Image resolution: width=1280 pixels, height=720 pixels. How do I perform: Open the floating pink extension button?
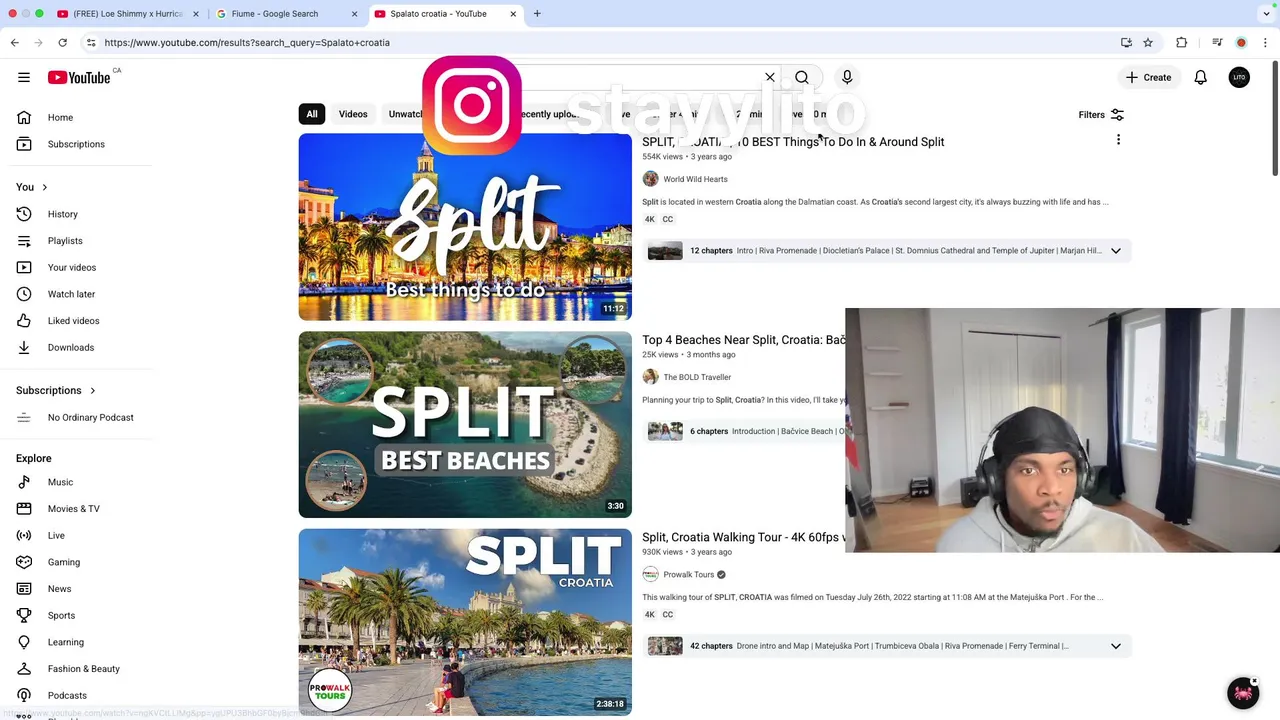tap(1243, 693)
